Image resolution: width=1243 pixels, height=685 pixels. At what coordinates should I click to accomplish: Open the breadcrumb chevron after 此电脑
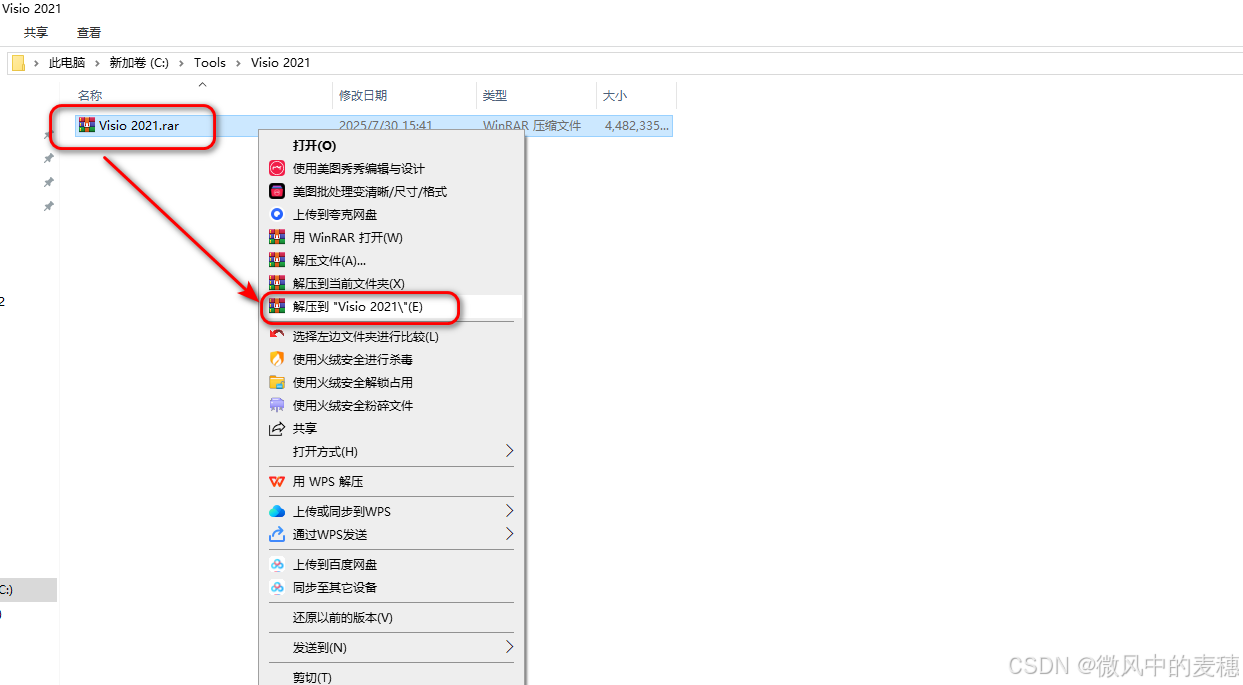98,62
